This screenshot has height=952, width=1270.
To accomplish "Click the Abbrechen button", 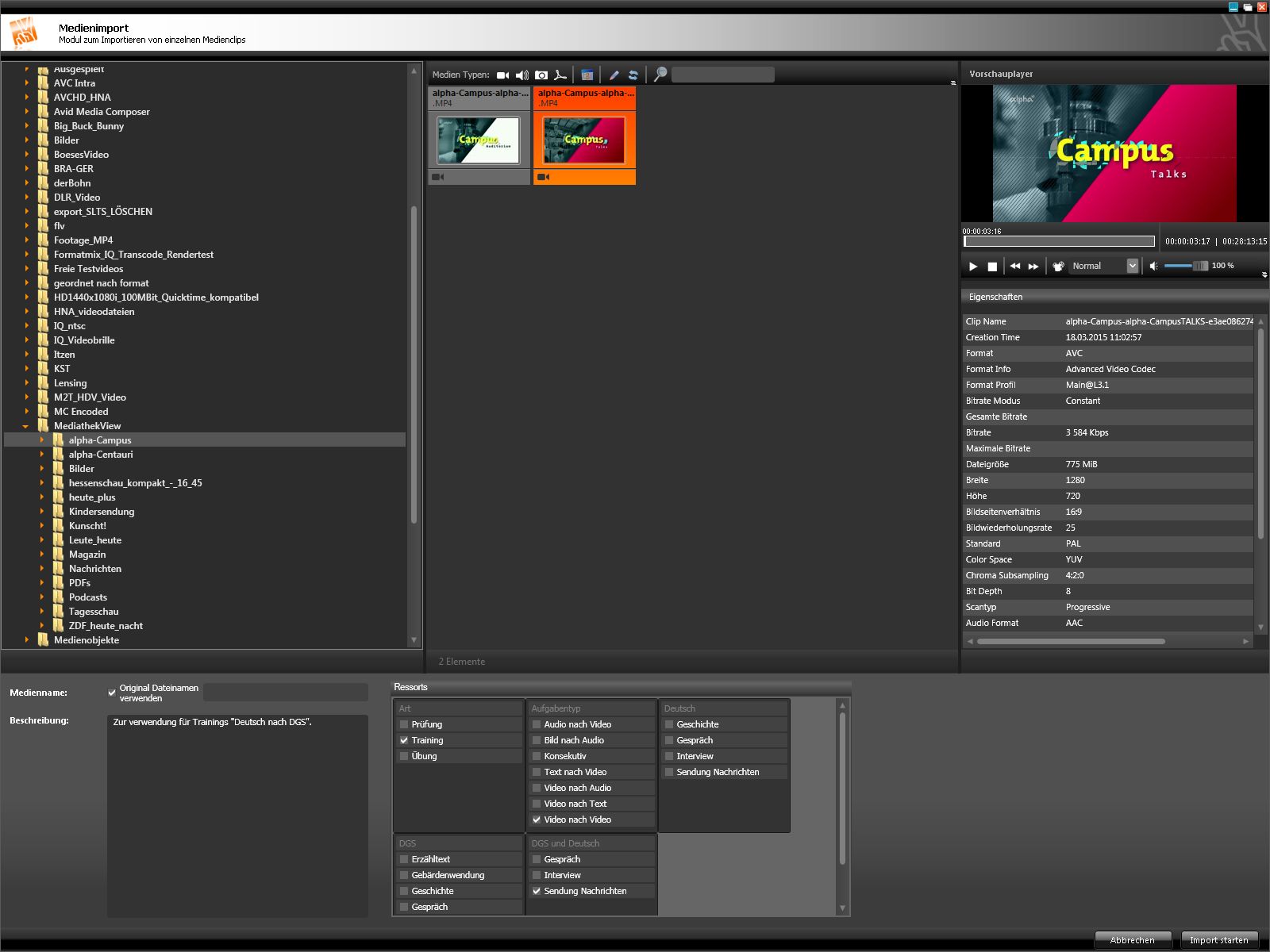I will (x=1132, y=940).
